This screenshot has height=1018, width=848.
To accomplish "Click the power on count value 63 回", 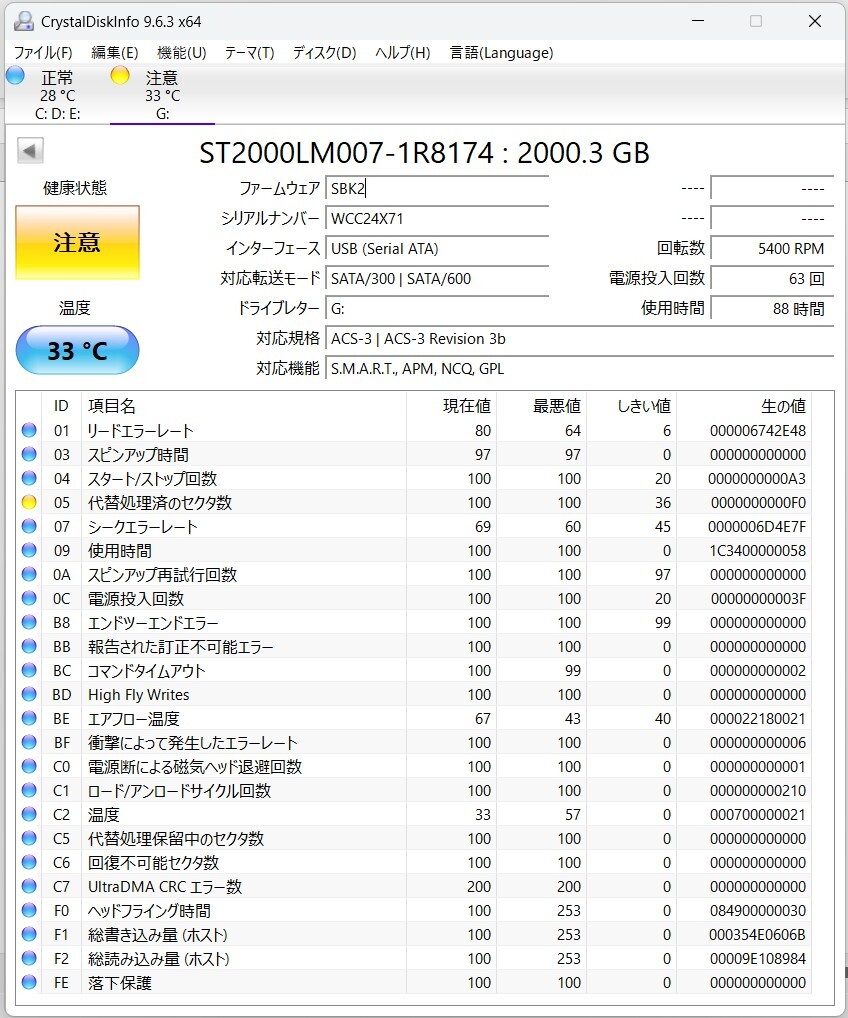I will [x=772, y=279].
